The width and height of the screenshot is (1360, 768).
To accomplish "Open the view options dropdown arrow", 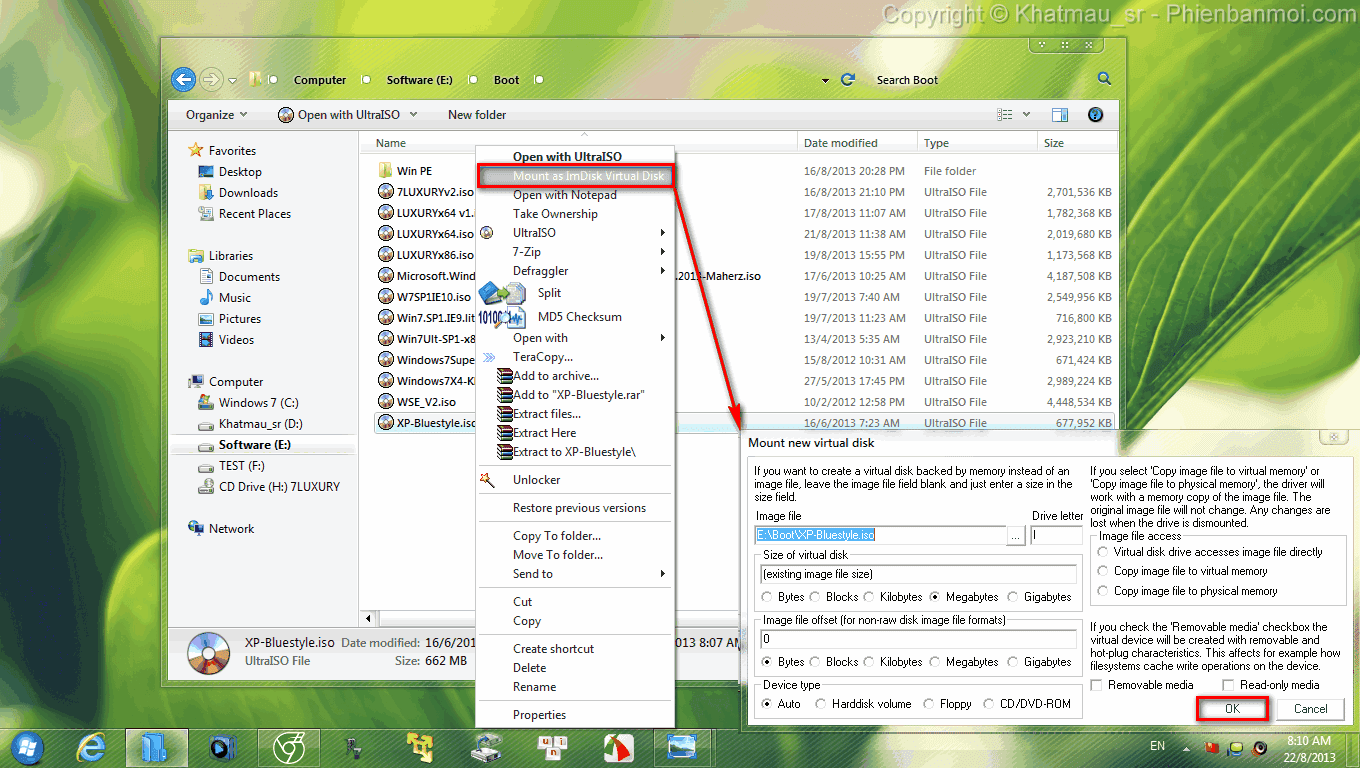I will click(x=1026, y=115).
